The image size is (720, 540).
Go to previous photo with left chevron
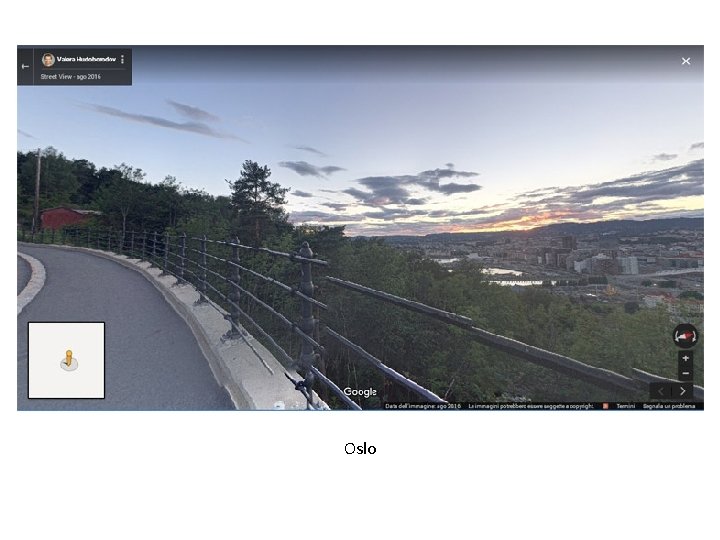pyautogui.click(x=661, y=391)
